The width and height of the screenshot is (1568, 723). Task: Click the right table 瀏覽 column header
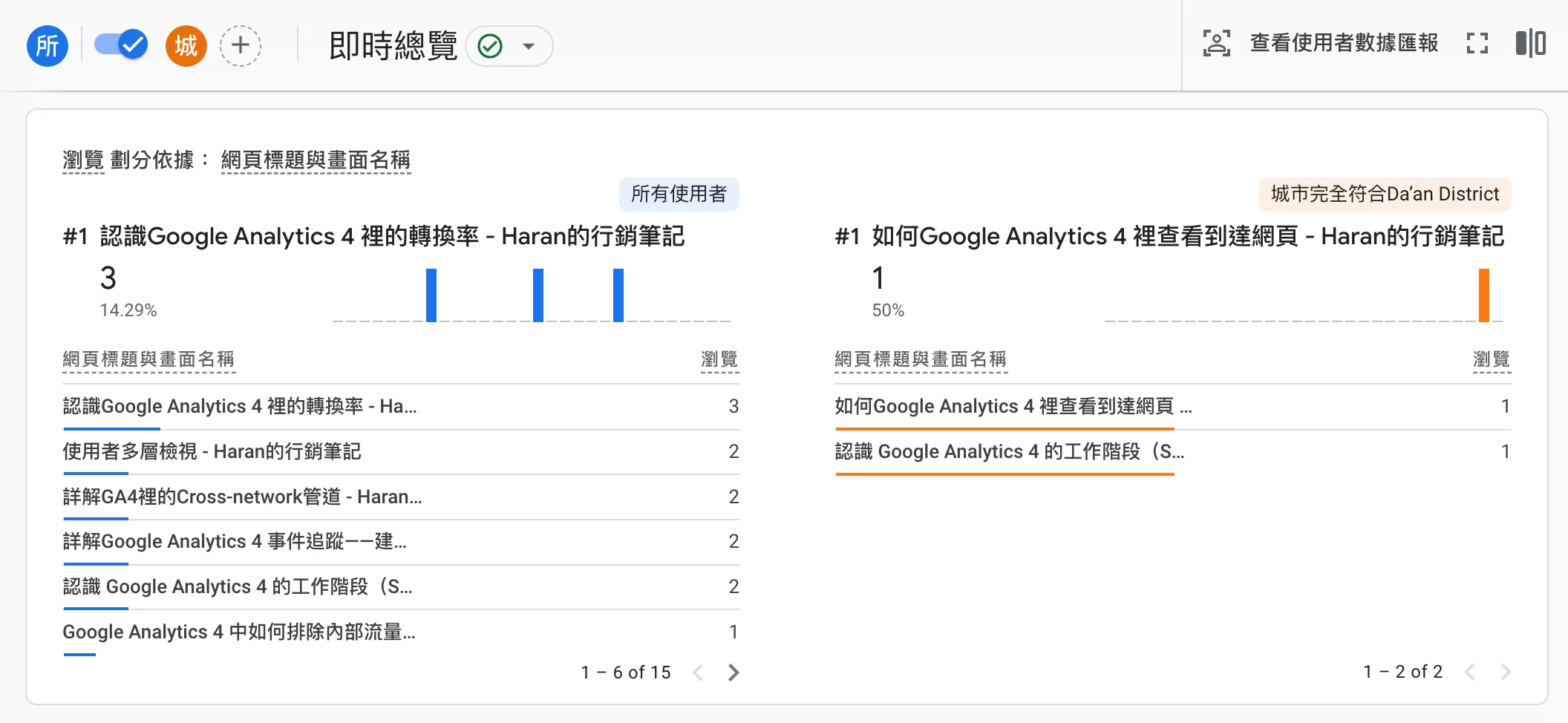(1492, 359)
